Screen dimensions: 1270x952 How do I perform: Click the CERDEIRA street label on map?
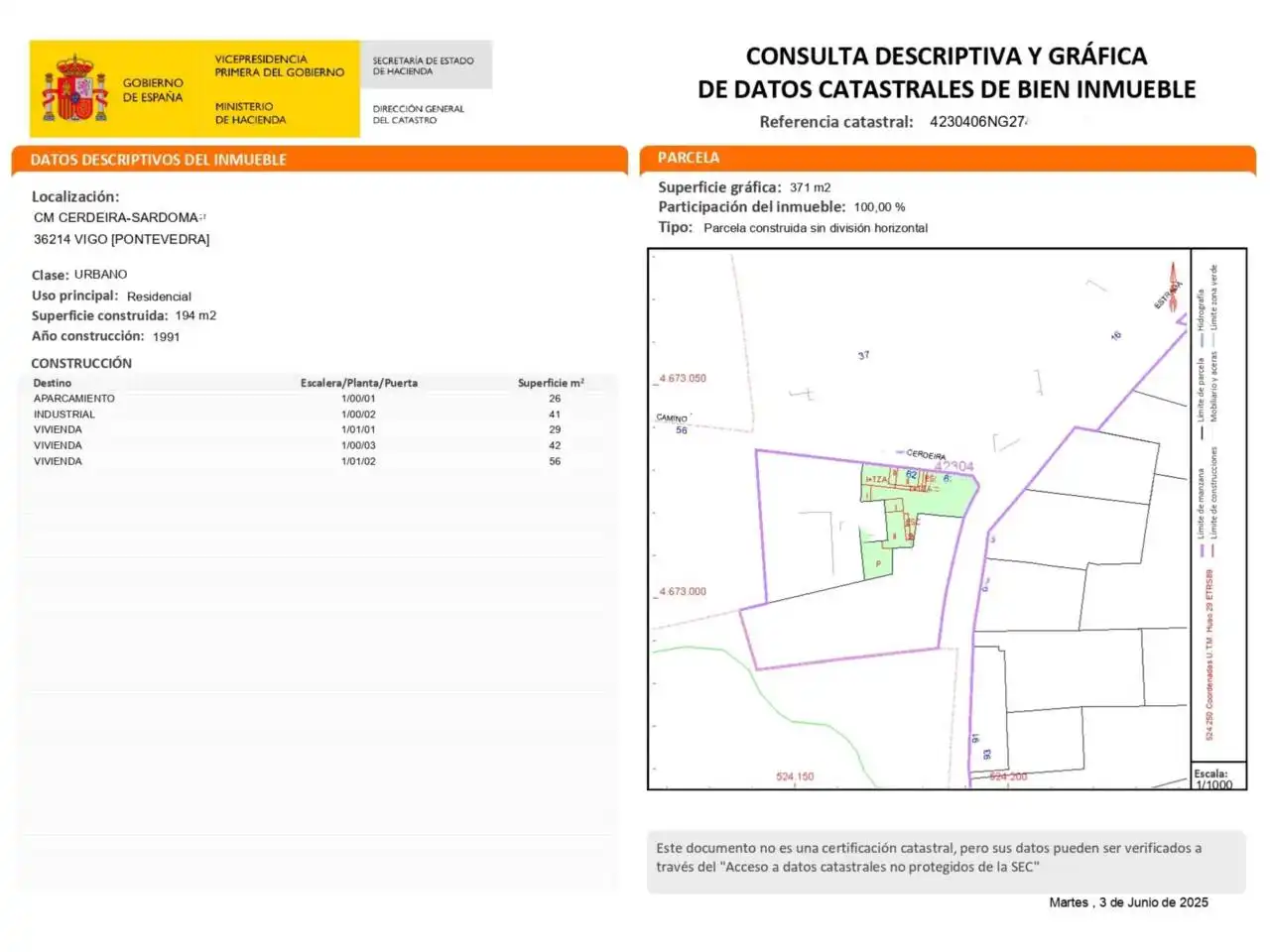pos(926,454)
